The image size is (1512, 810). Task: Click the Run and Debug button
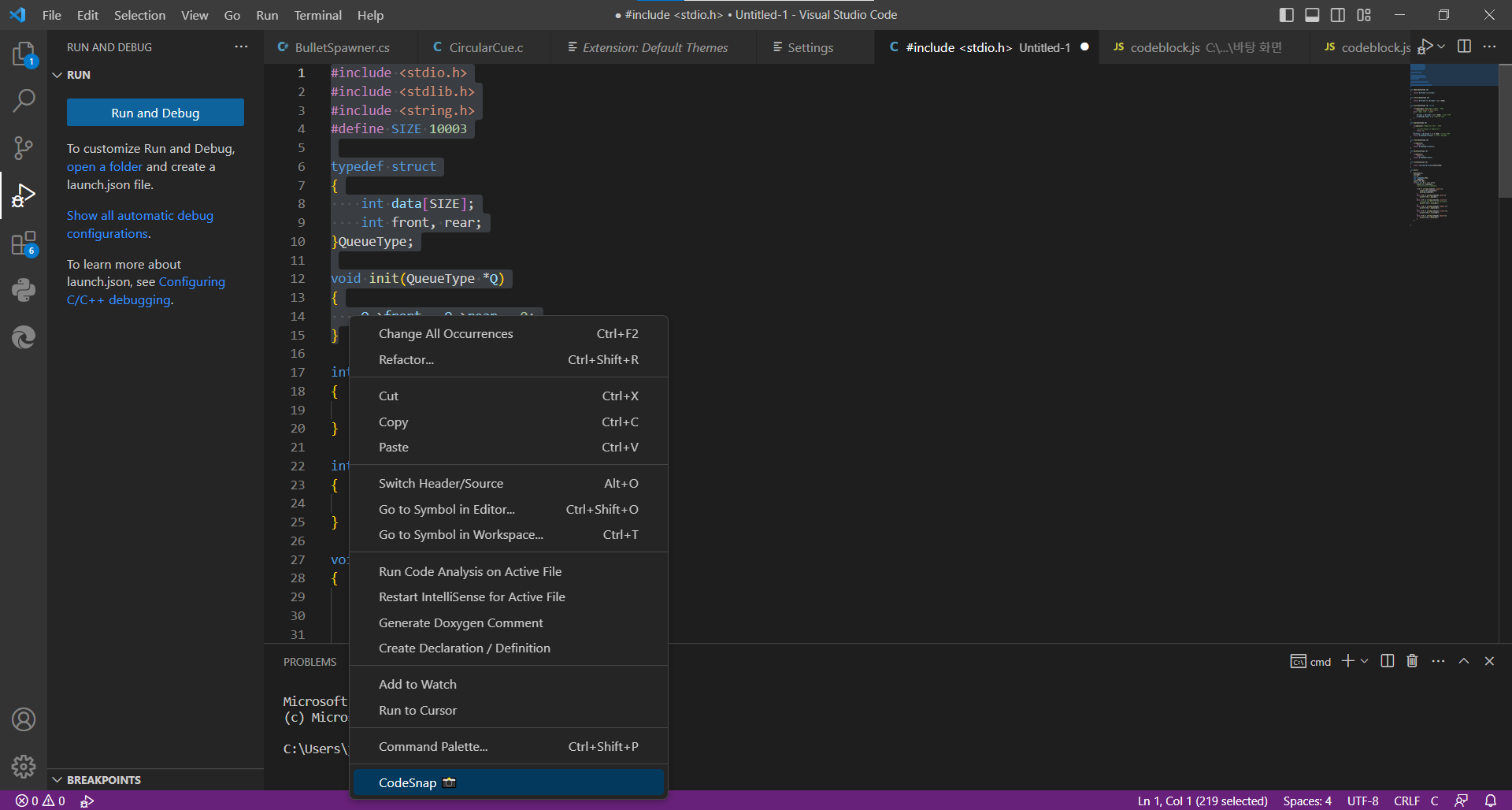pos(154,112)
